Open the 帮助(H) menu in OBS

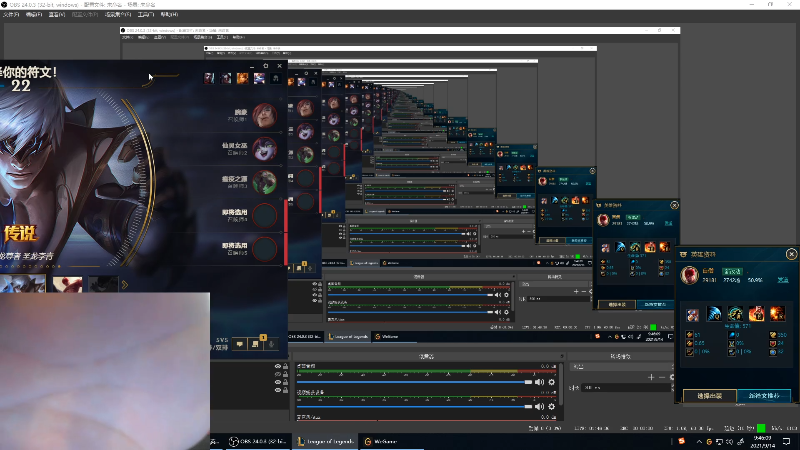coord(169,15)
